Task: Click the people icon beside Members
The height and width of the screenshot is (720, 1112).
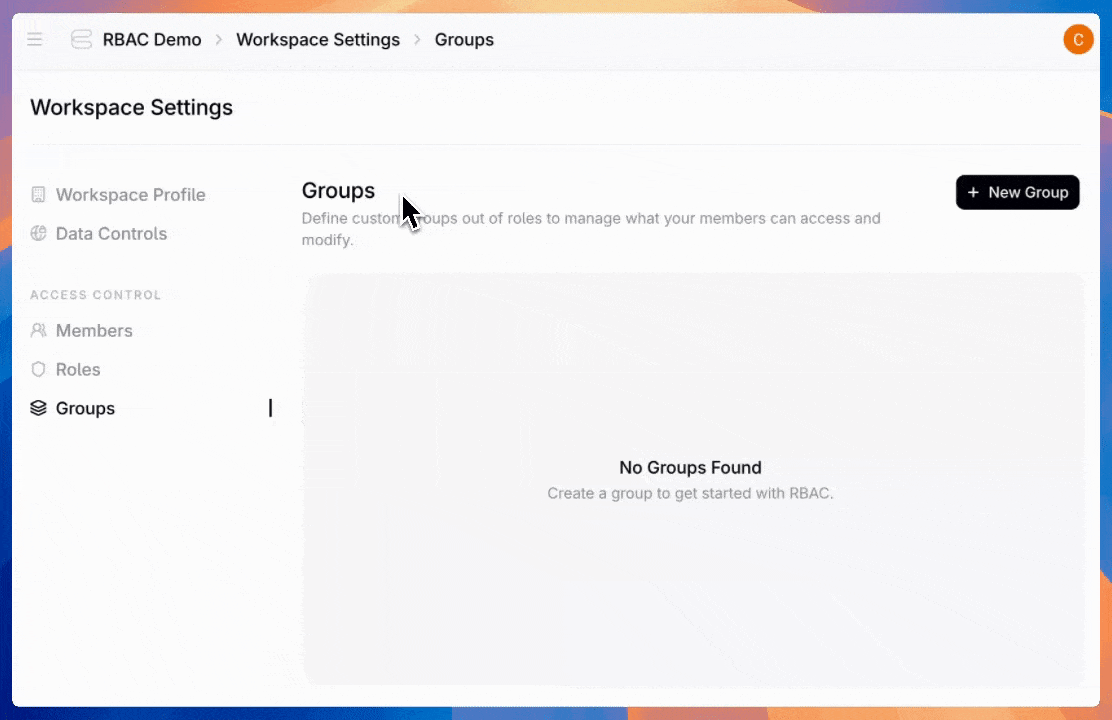Action: click(39, 331)
